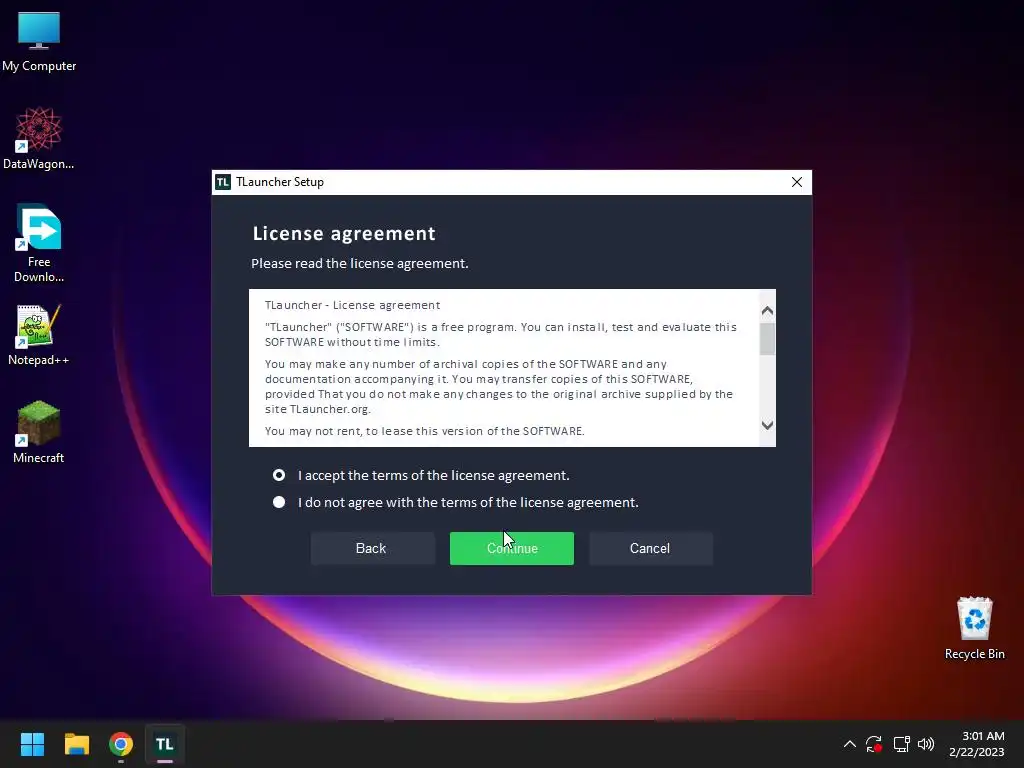Screen dimensions: 1024x768
Task: Click the 'Please read the license agreement.' text
Action: [360, 263]
